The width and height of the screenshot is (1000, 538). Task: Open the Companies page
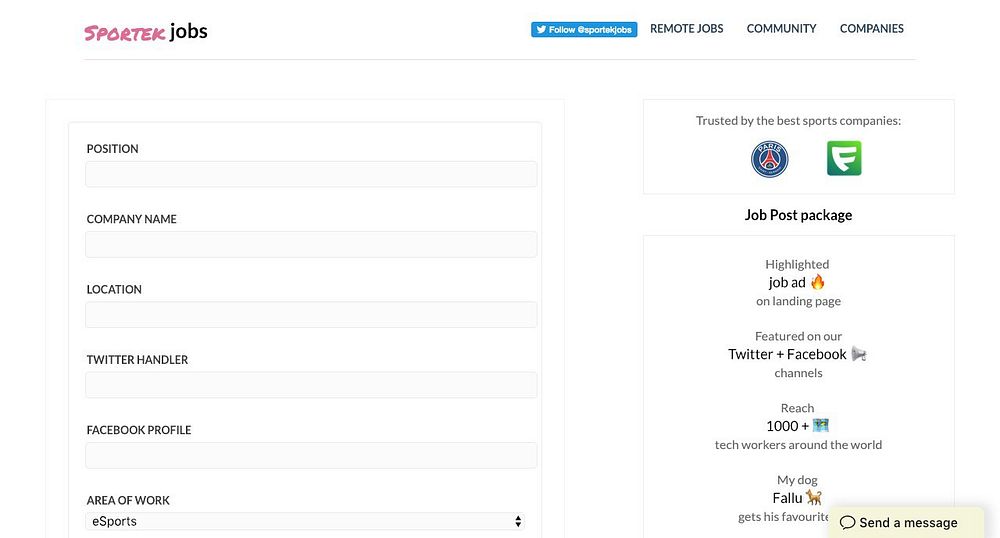point(871,29)
